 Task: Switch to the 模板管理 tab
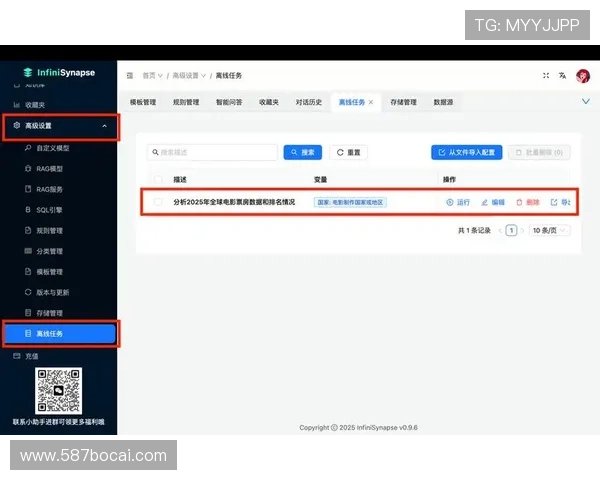pyautogui.click(x=143, y=102)
